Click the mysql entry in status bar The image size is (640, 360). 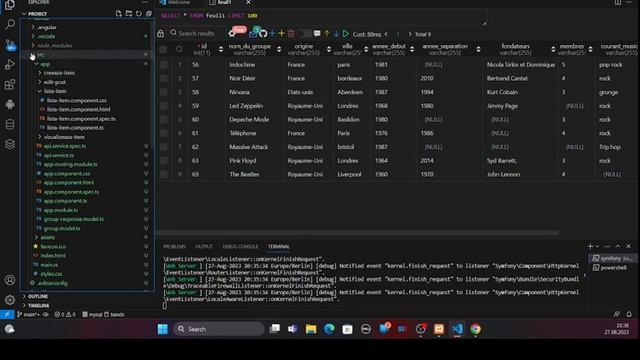[92, 314]
